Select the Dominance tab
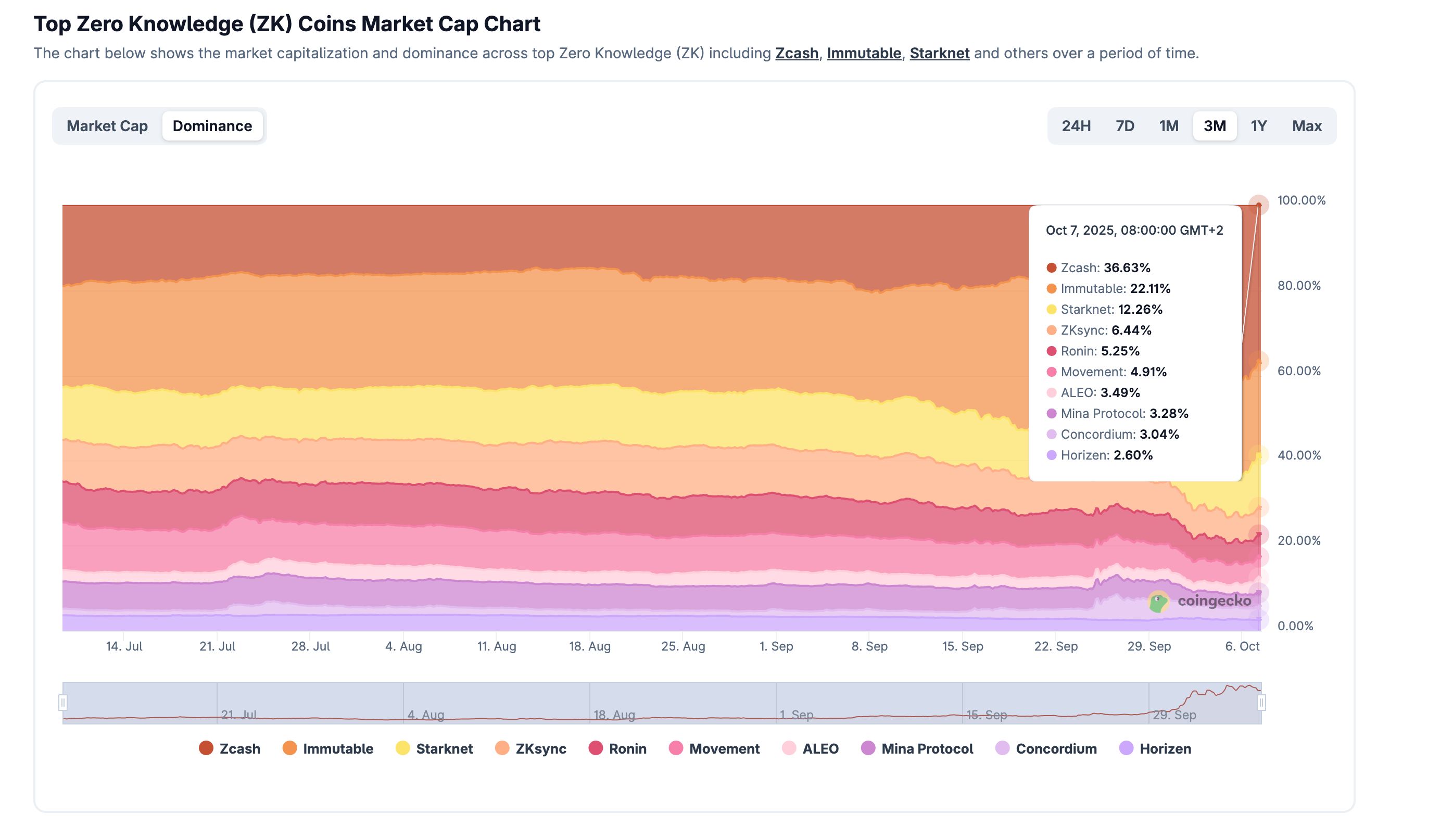Image resolution: width=1440 pixels, height=840 pixels. click(x=212, y=126)
